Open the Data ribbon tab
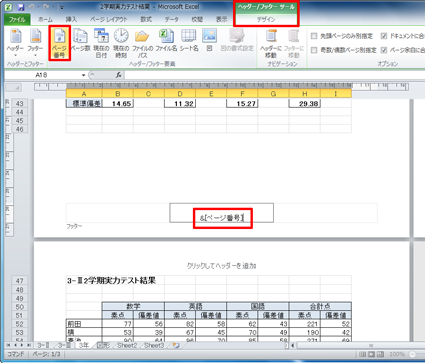 171,20
